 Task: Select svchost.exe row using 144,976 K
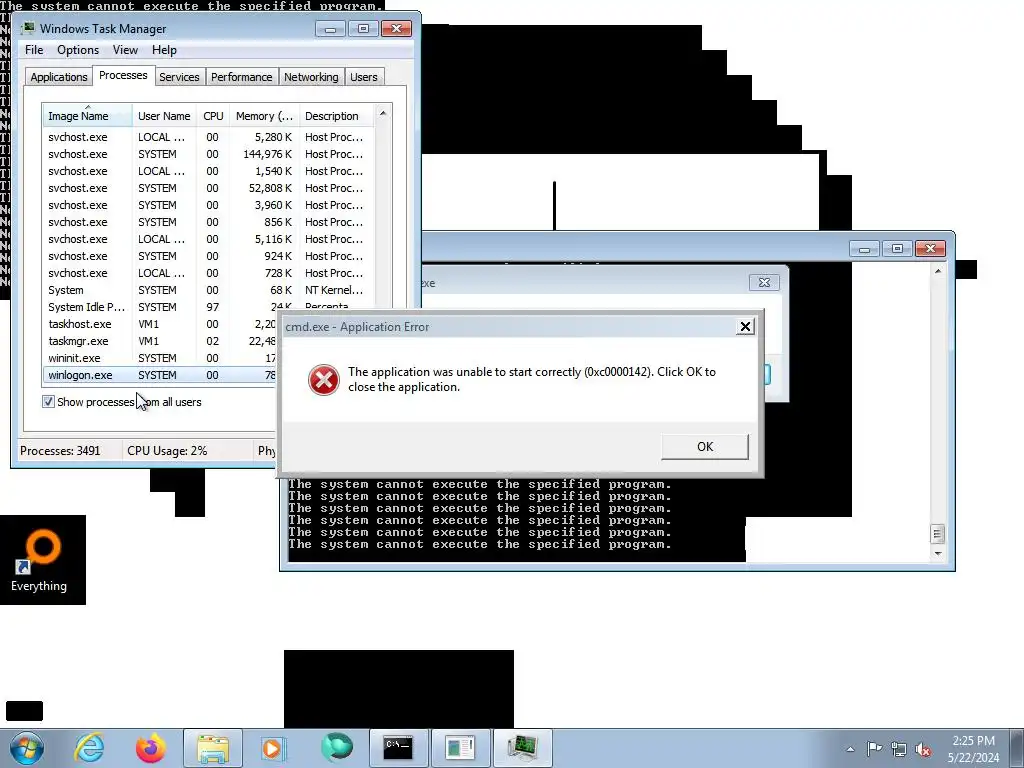click(209, 154)
